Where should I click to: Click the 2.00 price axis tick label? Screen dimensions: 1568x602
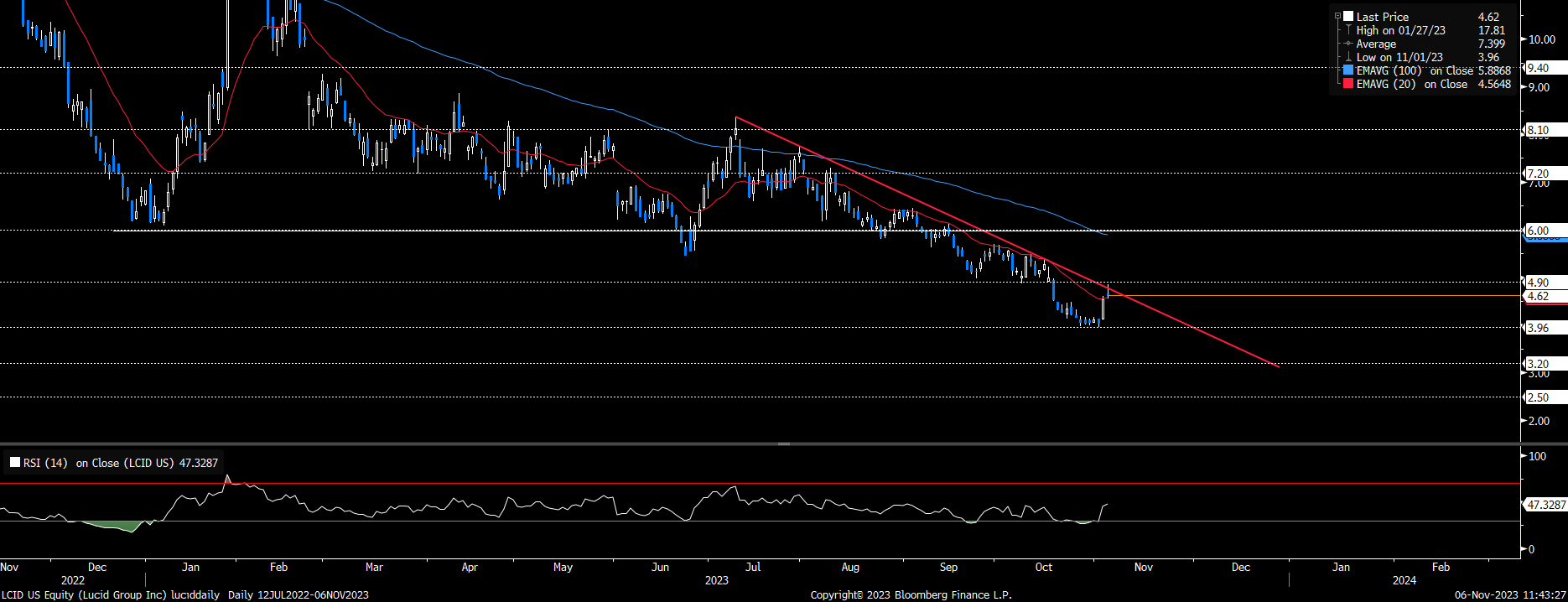point(1539,421)
